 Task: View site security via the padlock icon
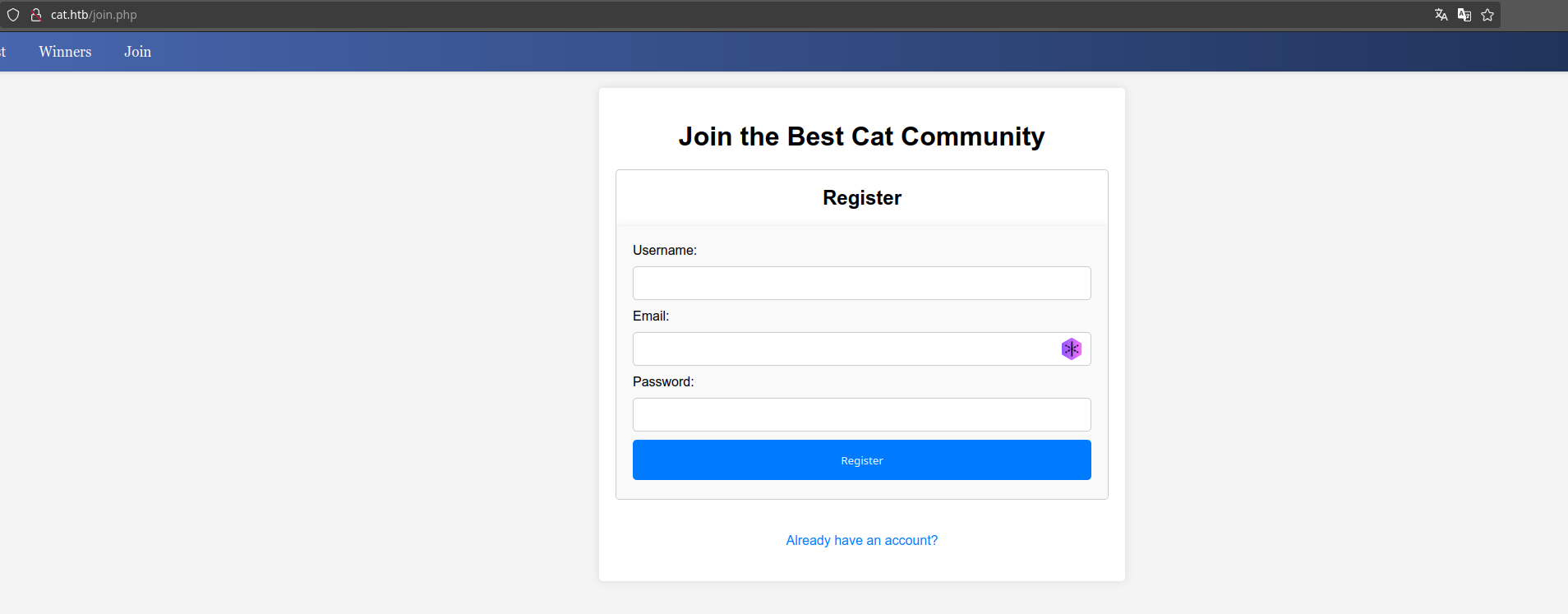36,15
